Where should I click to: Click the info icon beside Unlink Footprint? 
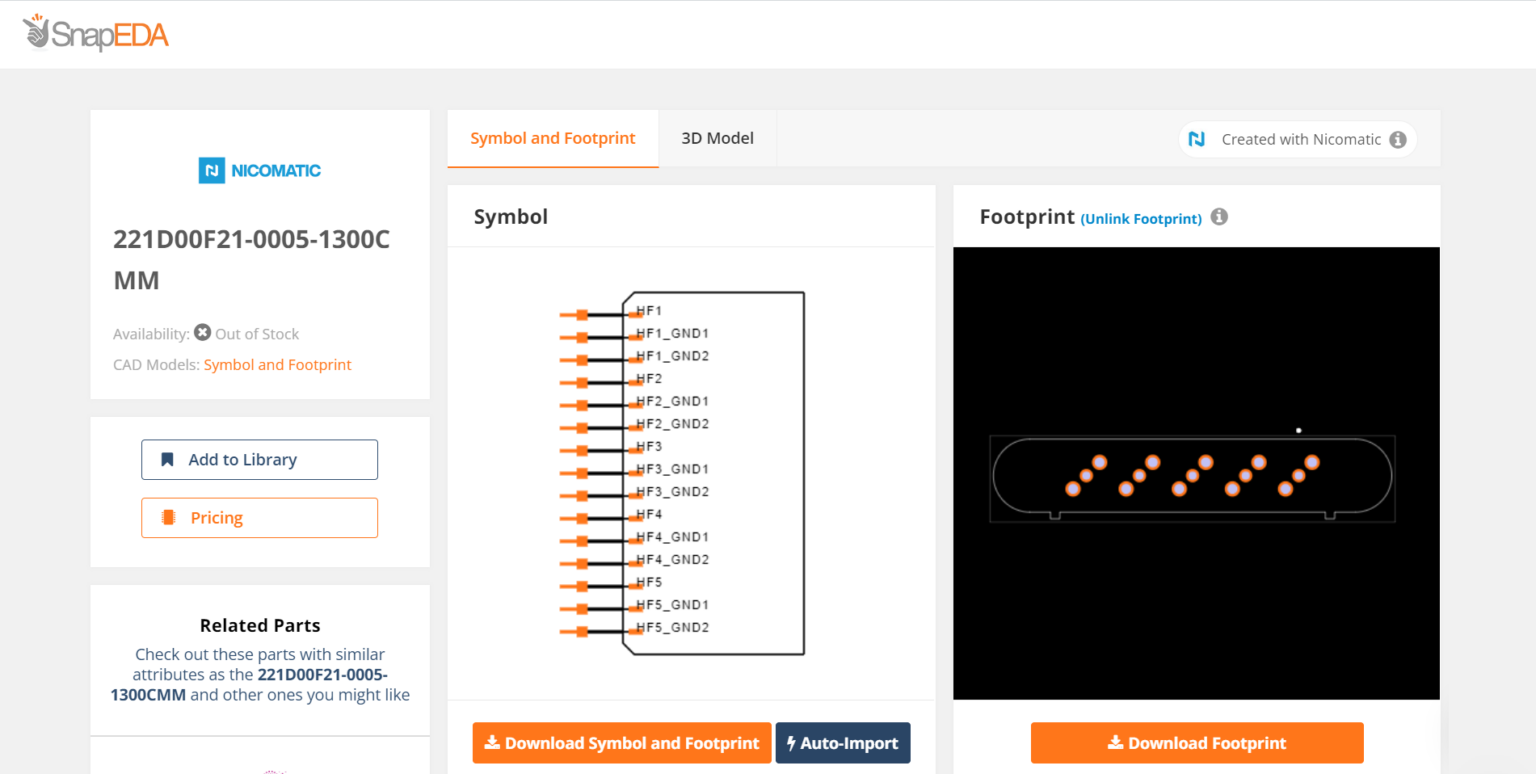(1219, 216)
